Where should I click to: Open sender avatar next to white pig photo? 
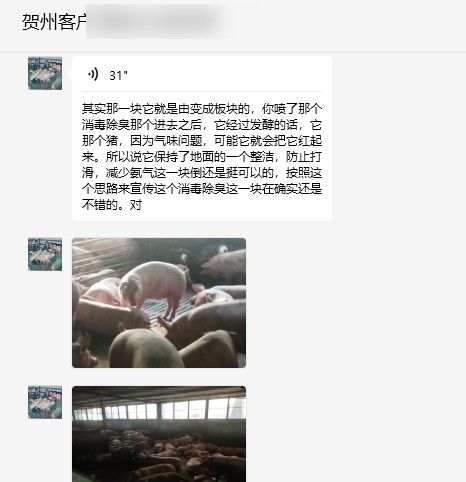45,254
